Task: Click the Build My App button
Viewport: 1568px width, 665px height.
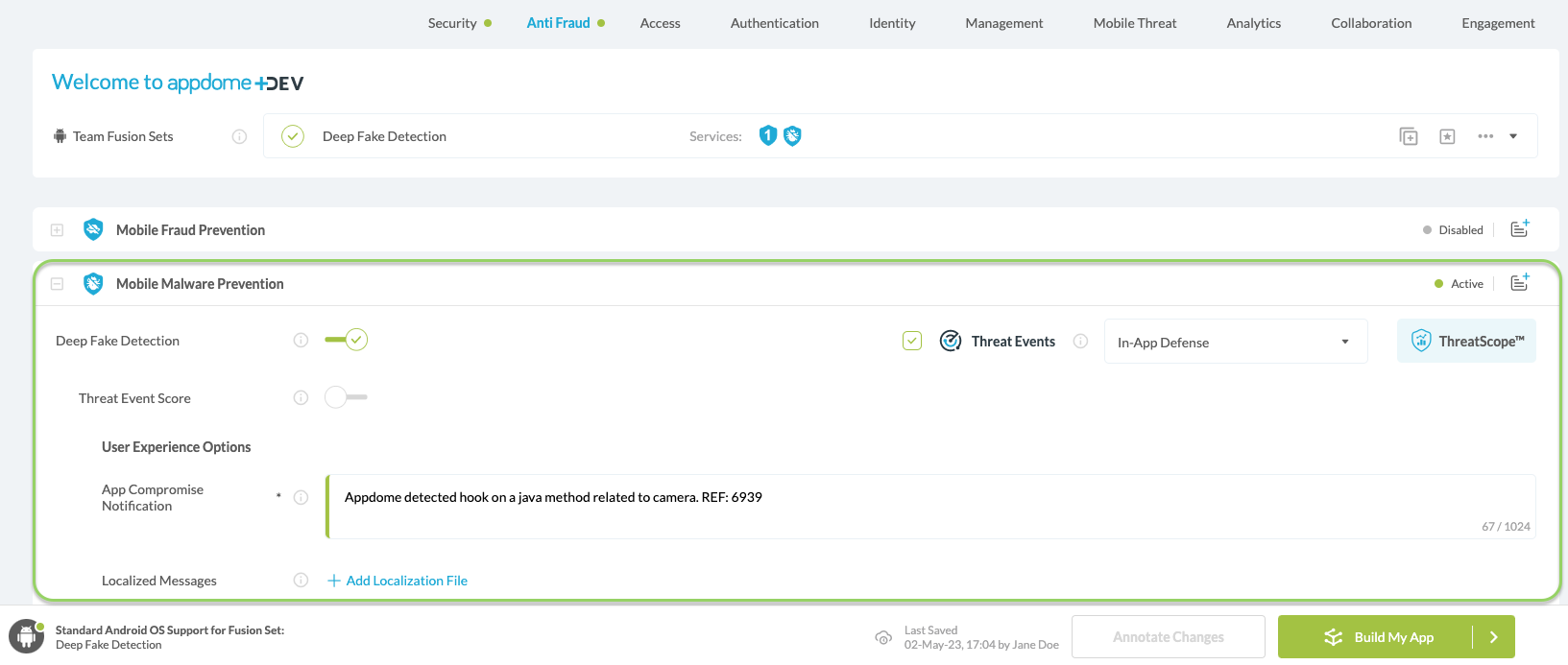Action: [x=1376, y=637]
